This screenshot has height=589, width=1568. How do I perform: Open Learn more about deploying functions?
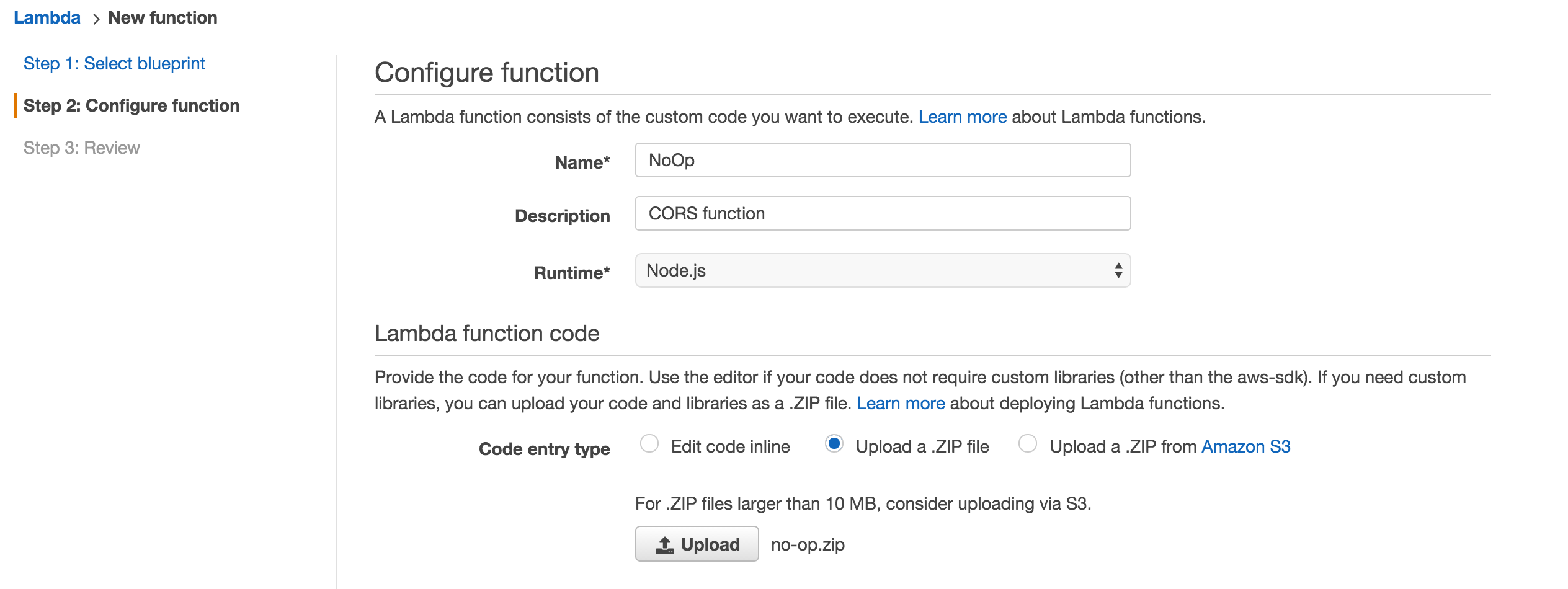point(900,404)
